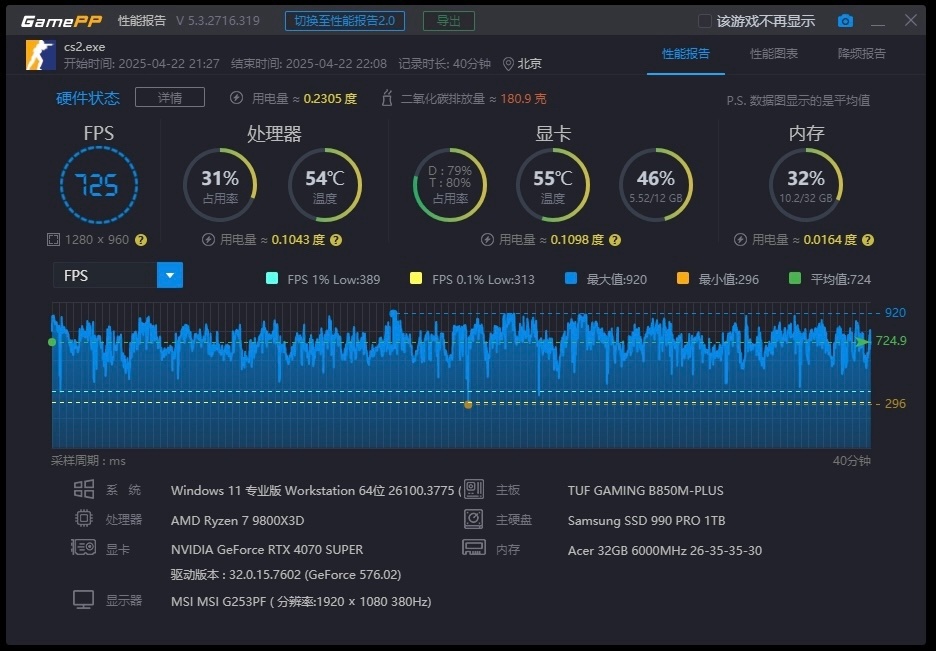Click Acer 32GB 6000MHz memory text
936x651 pixels.
(x=665, y=550)
